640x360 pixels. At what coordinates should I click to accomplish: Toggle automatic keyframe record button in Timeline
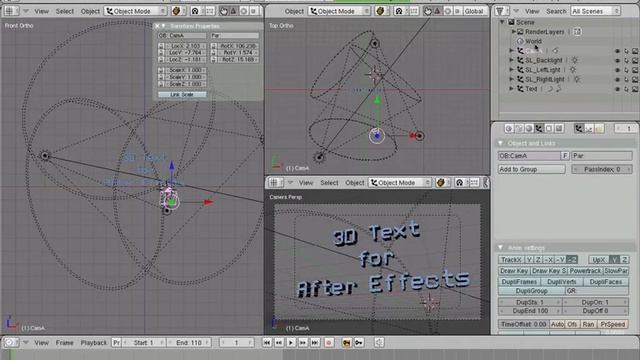(329, 342)
